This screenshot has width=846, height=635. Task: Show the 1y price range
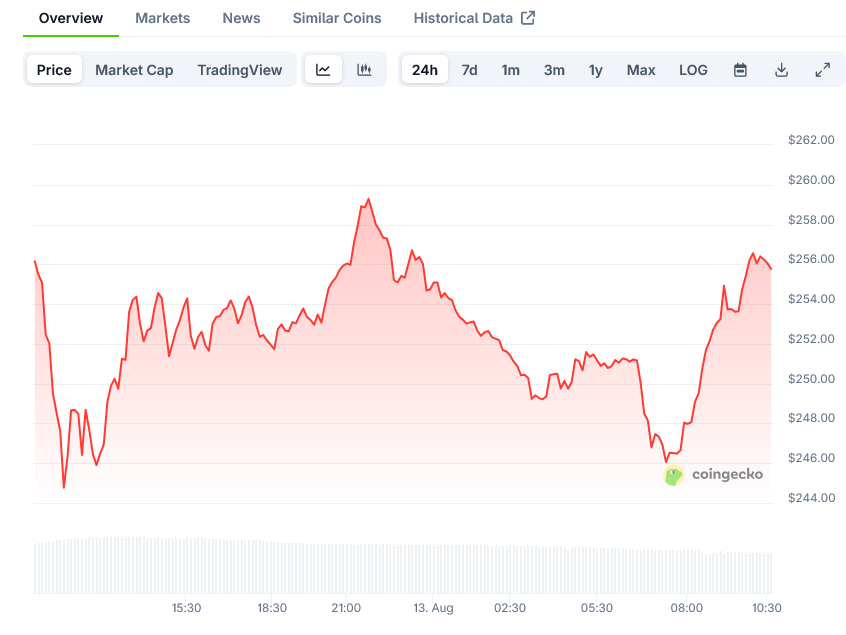(x=595, y=70)
